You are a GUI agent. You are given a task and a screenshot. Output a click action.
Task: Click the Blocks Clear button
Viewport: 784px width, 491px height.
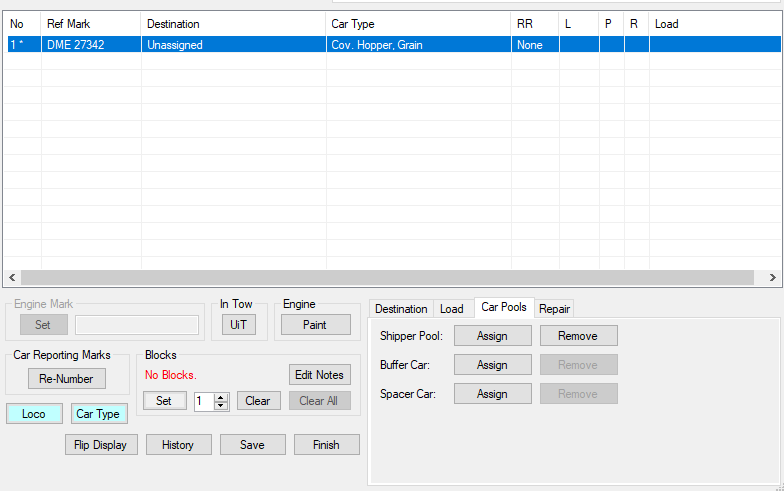(258, 401)
